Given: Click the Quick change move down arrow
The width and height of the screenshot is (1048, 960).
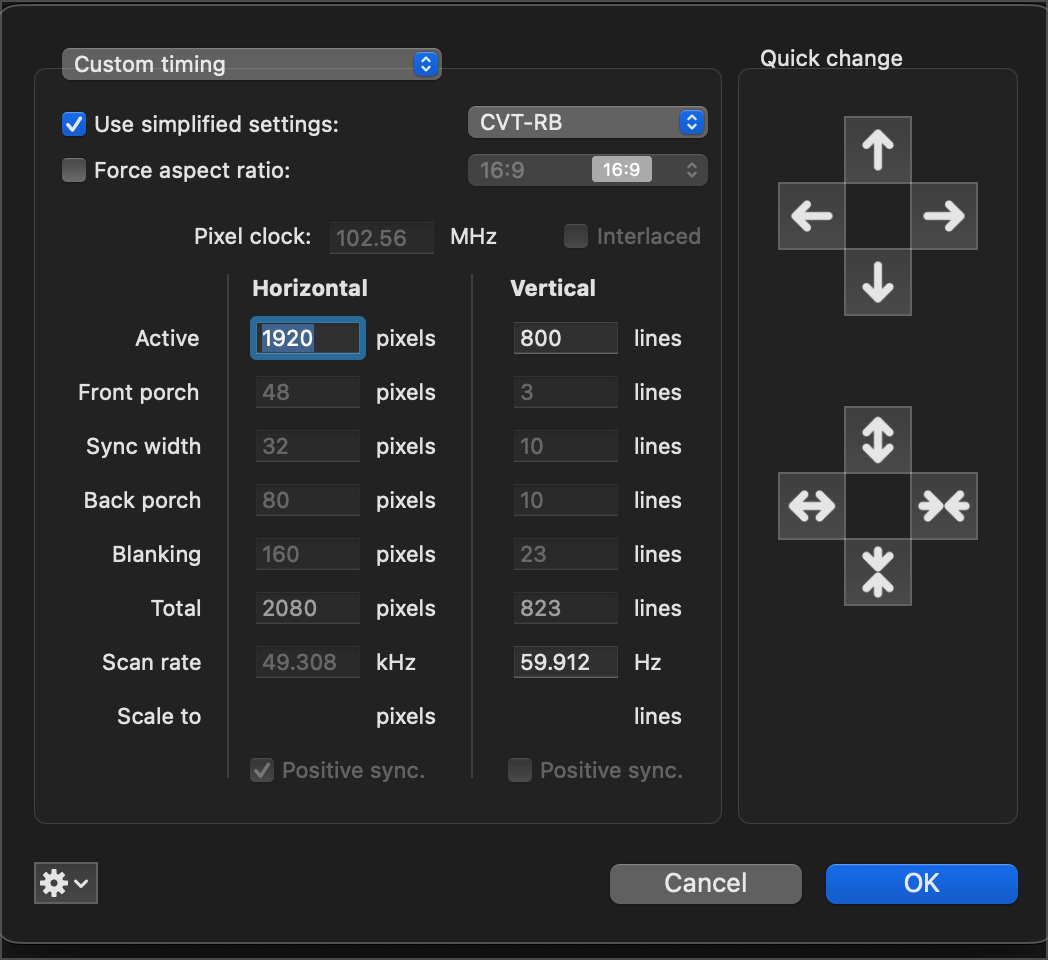Looking at the screenshot, I should click(878, 282).
